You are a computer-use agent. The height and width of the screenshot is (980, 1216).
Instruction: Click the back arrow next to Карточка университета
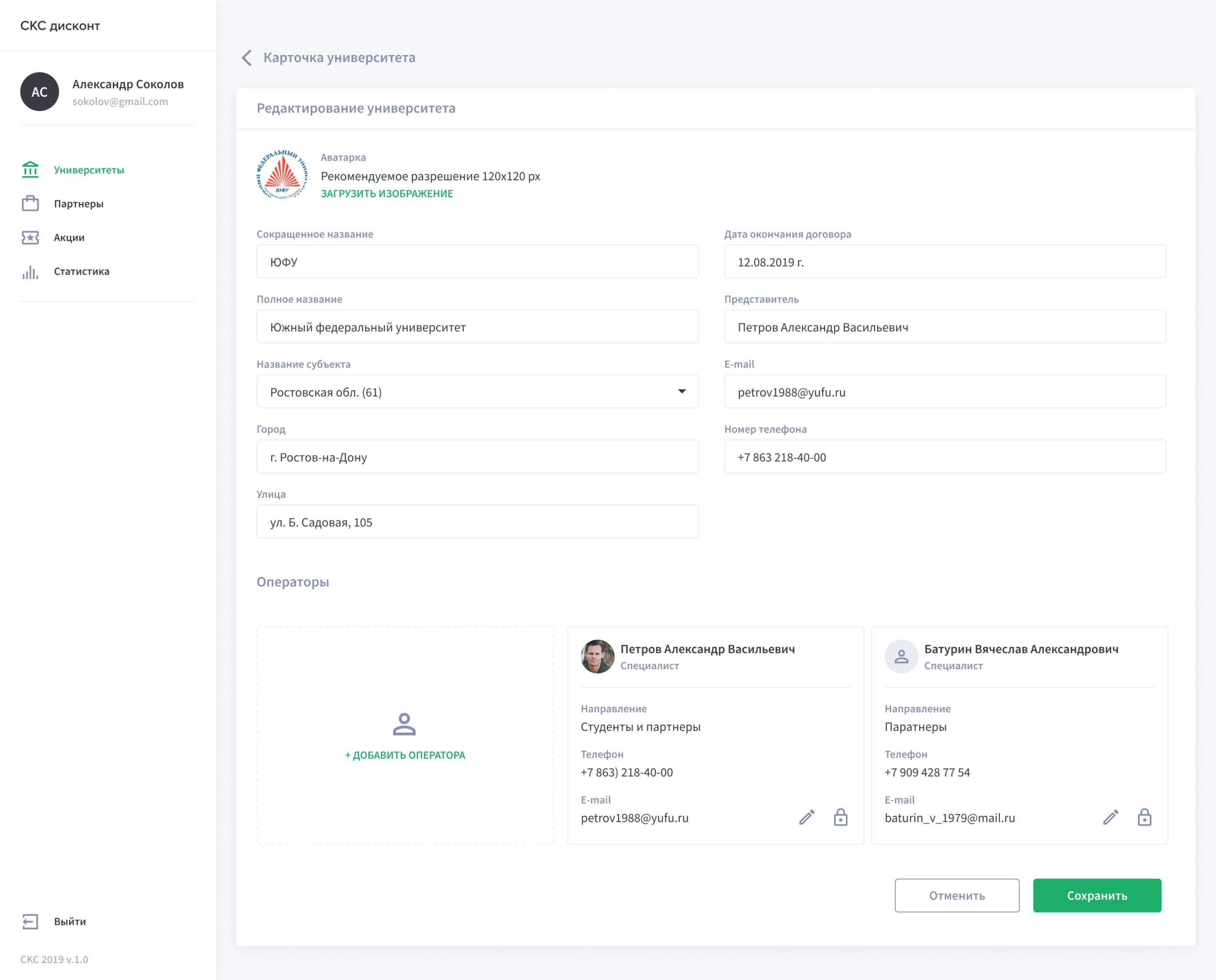coord(247,58)
